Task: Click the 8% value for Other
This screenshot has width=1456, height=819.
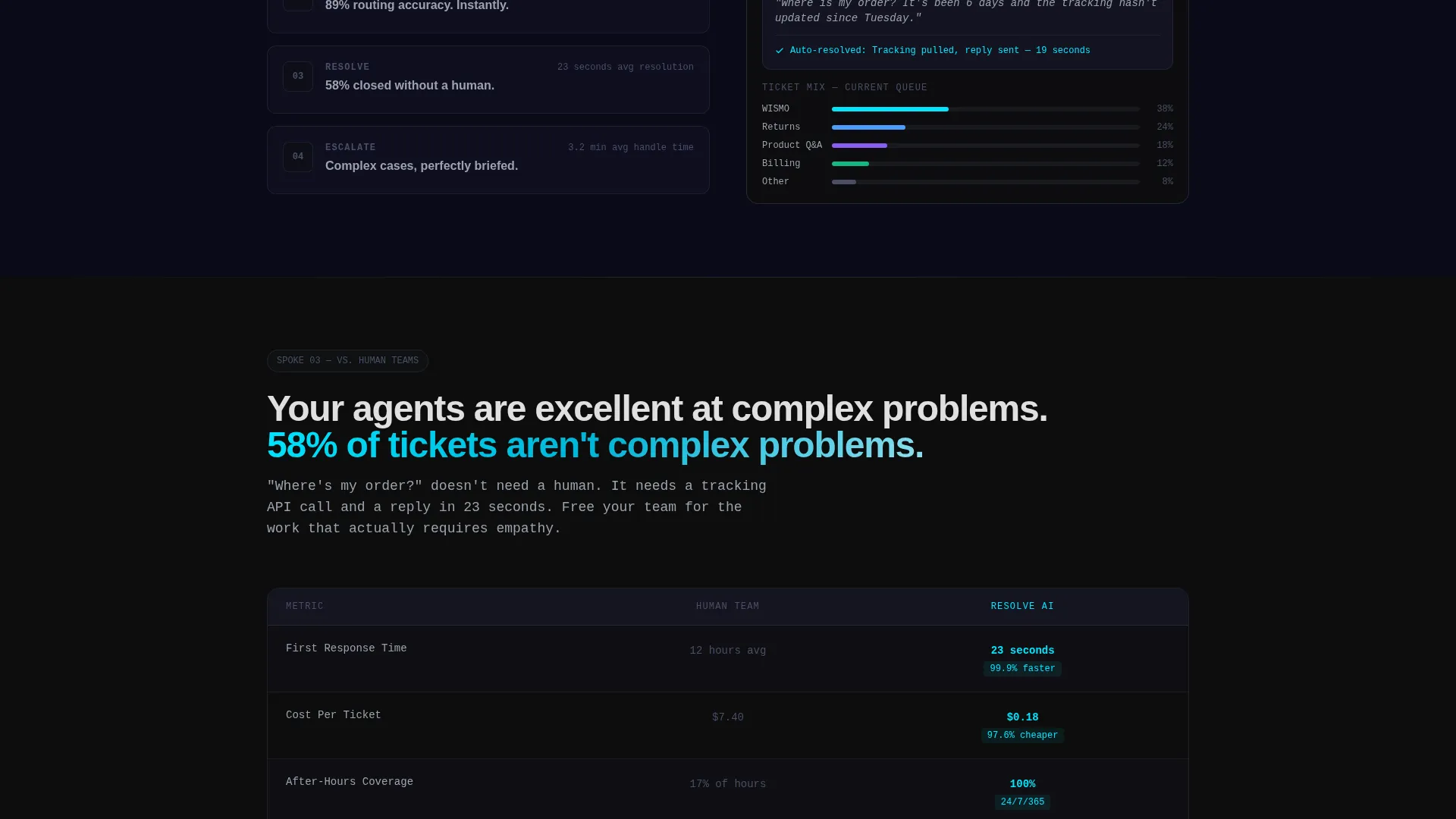Action: tap(1168, 182)
